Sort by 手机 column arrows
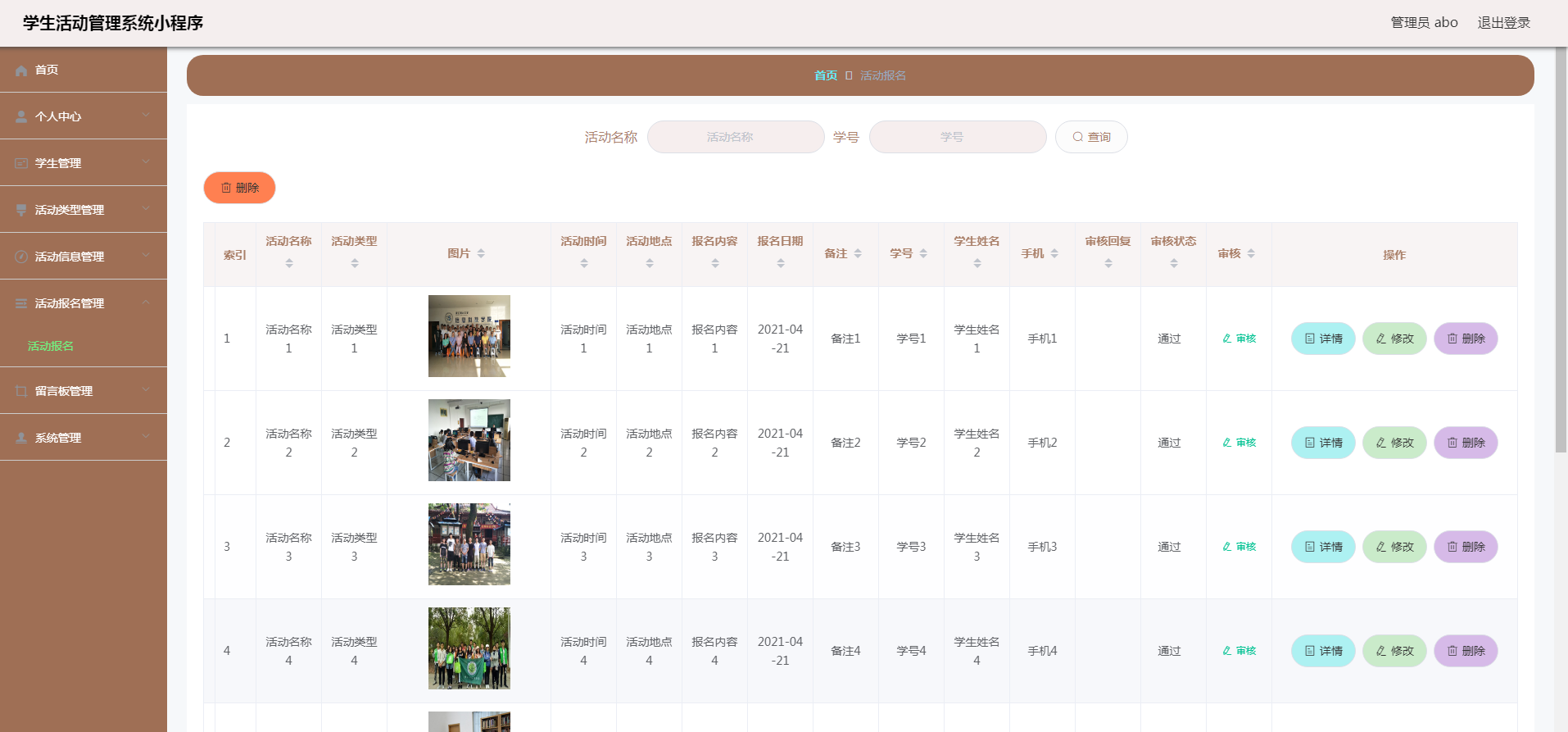The image size is (1568, 732). pos(1054,254)
